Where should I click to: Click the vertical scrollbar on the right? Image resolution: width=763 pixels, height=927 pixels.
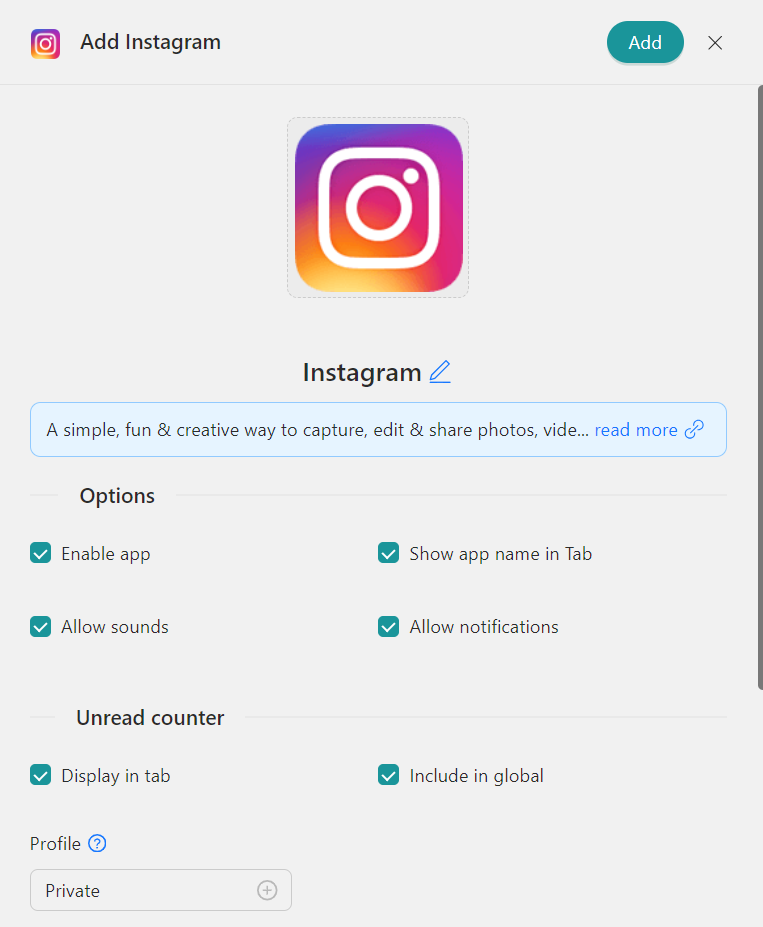760,387
